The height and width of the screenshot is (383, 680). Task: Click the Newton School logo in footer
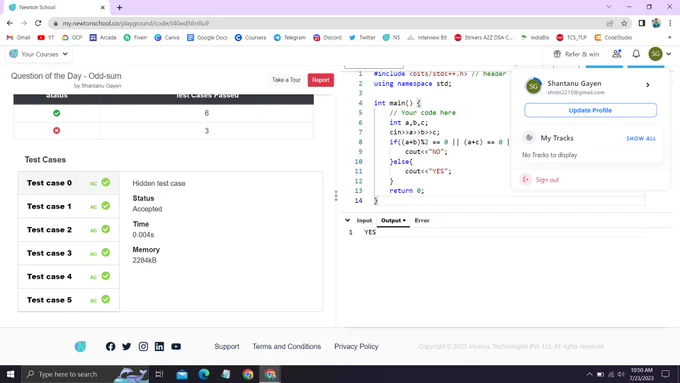pyautogui.click(x=80, y=347)
